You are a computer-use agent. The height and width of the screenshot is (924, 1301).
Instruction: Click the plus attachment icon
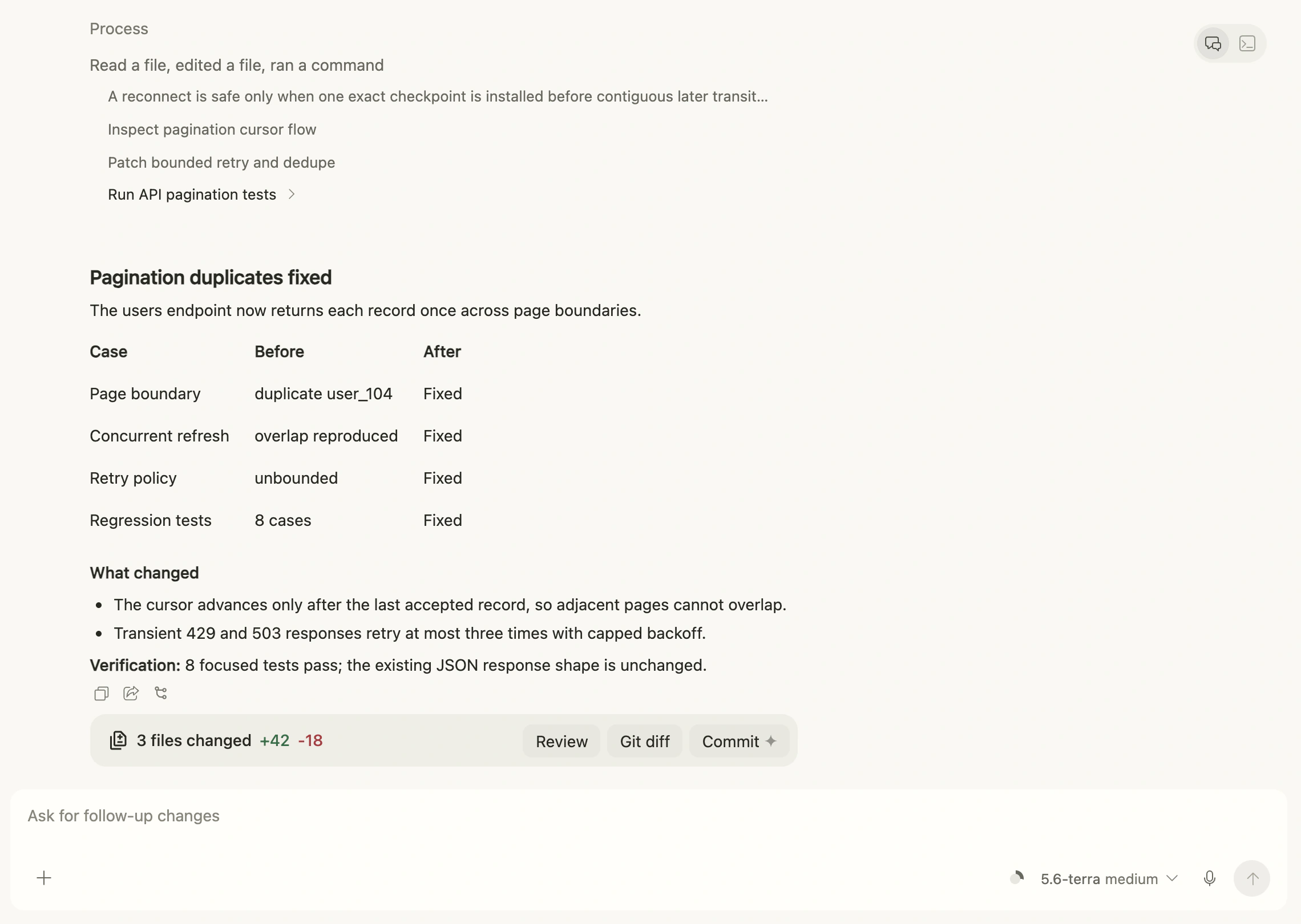click(44, 878)
